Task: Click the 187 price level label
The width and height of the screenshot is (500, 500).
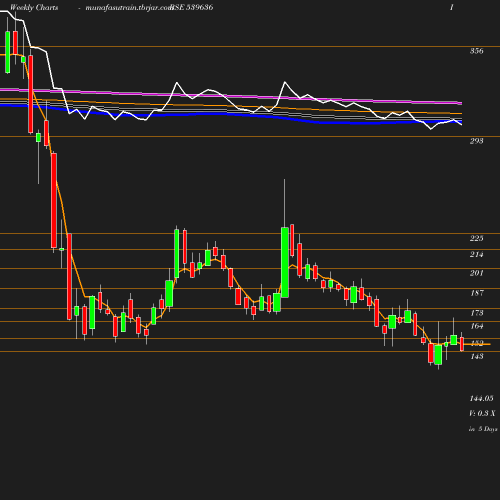Action: click(x=477, y=293)
